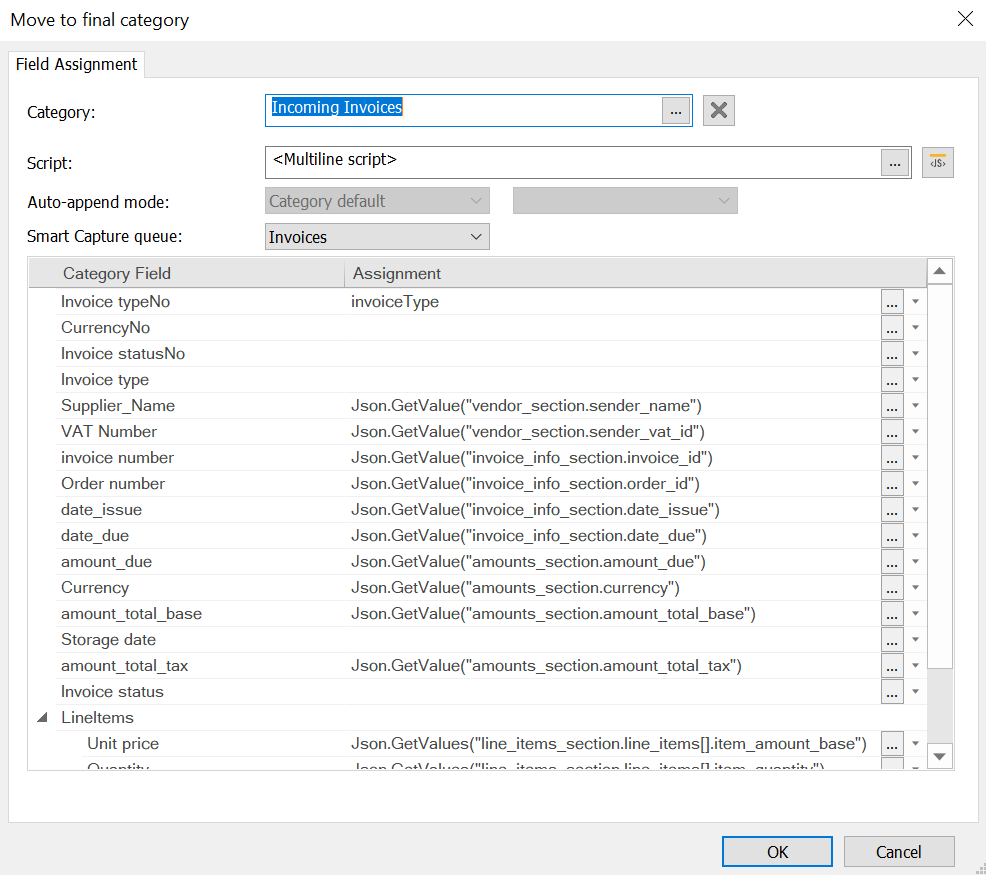
Task: Select the item_amount_base Json.GetValues assignment
Action: (x=609, y=744)
